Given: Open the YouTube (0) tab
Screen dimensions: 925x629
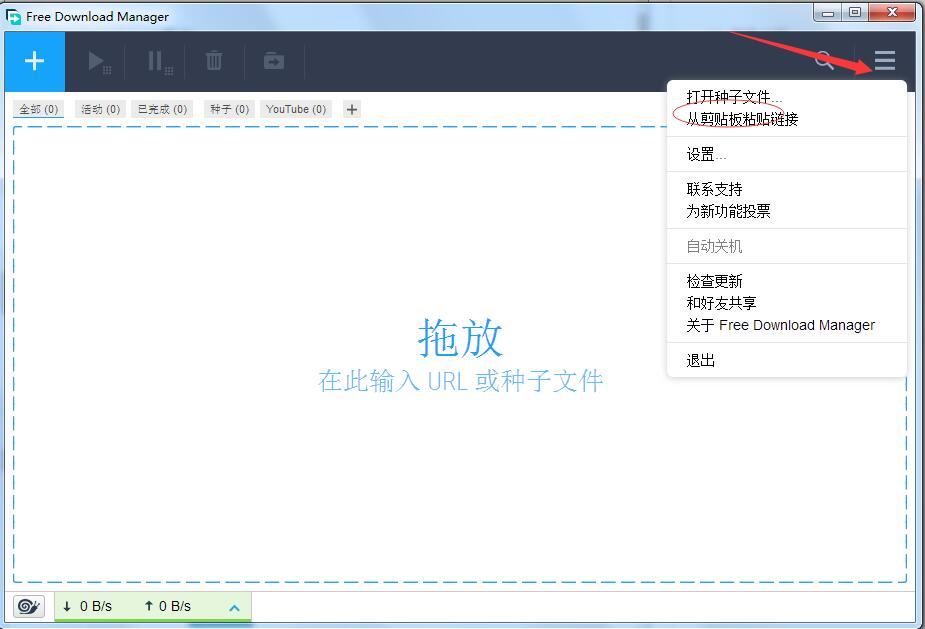Looking at the screenshot, I should 295,109.
